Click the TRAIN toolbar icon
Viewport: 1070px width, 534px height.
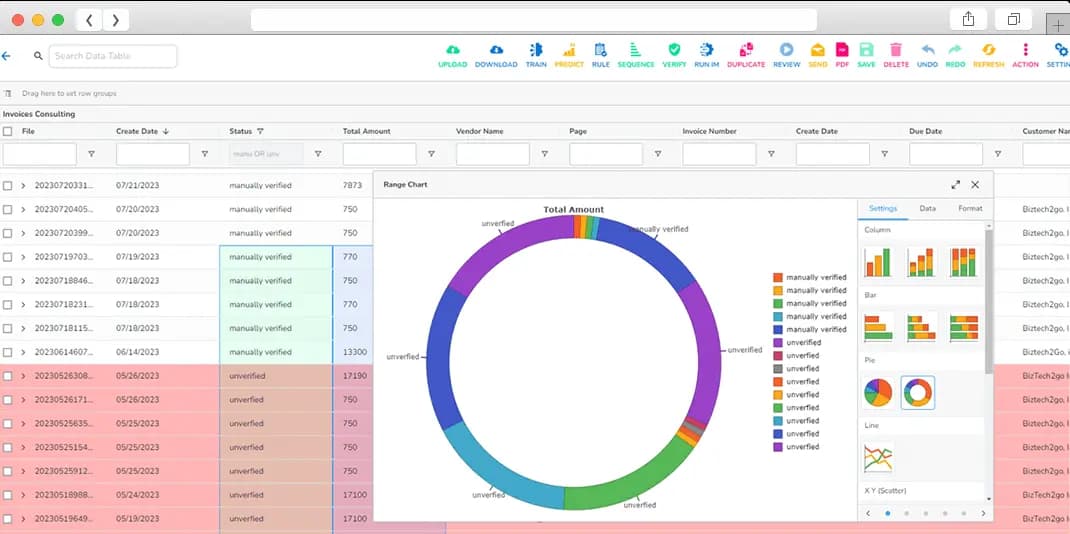point(536,50)
